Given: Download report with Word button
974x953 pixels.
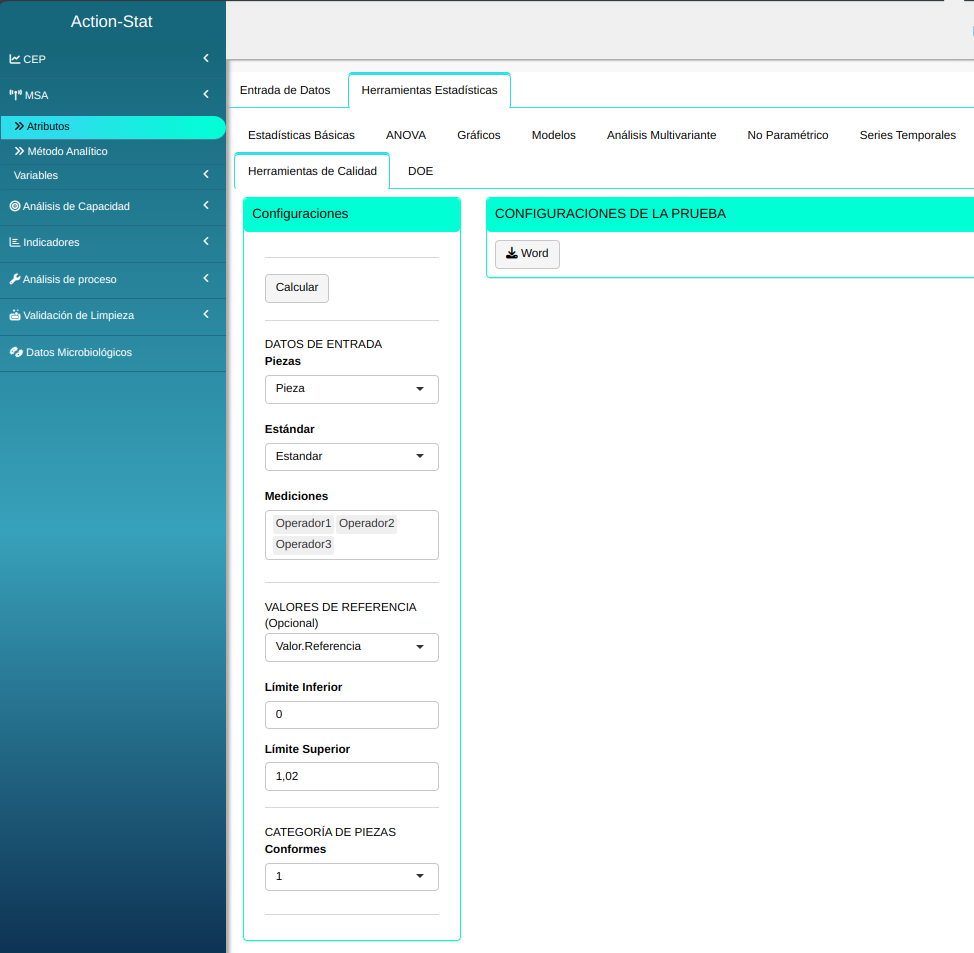Looking at the screenshot, I should [527, 254].
